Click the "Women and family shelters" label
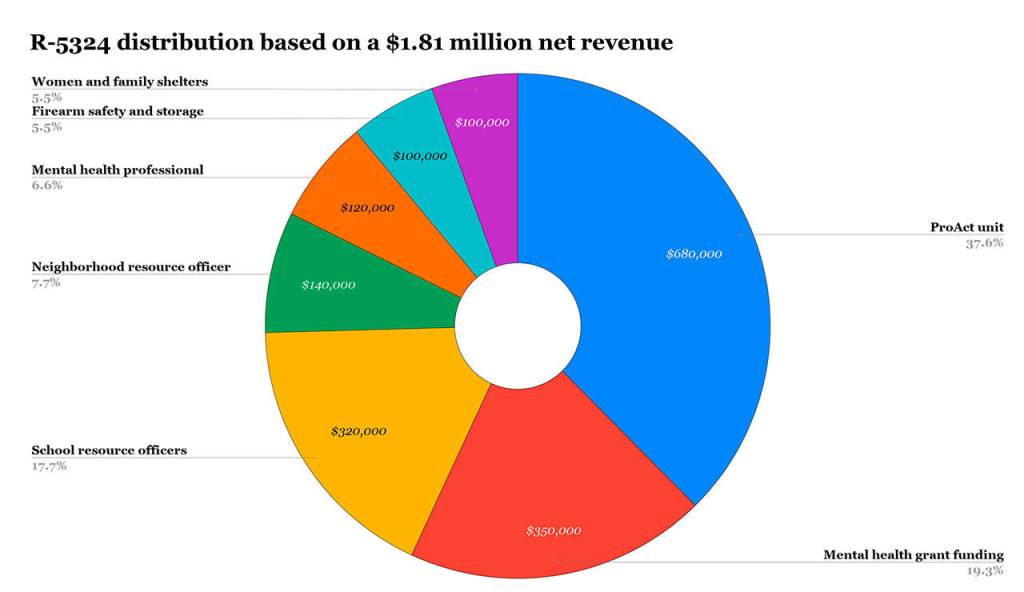Screen dimensions: 1024x592 (120, 81)
